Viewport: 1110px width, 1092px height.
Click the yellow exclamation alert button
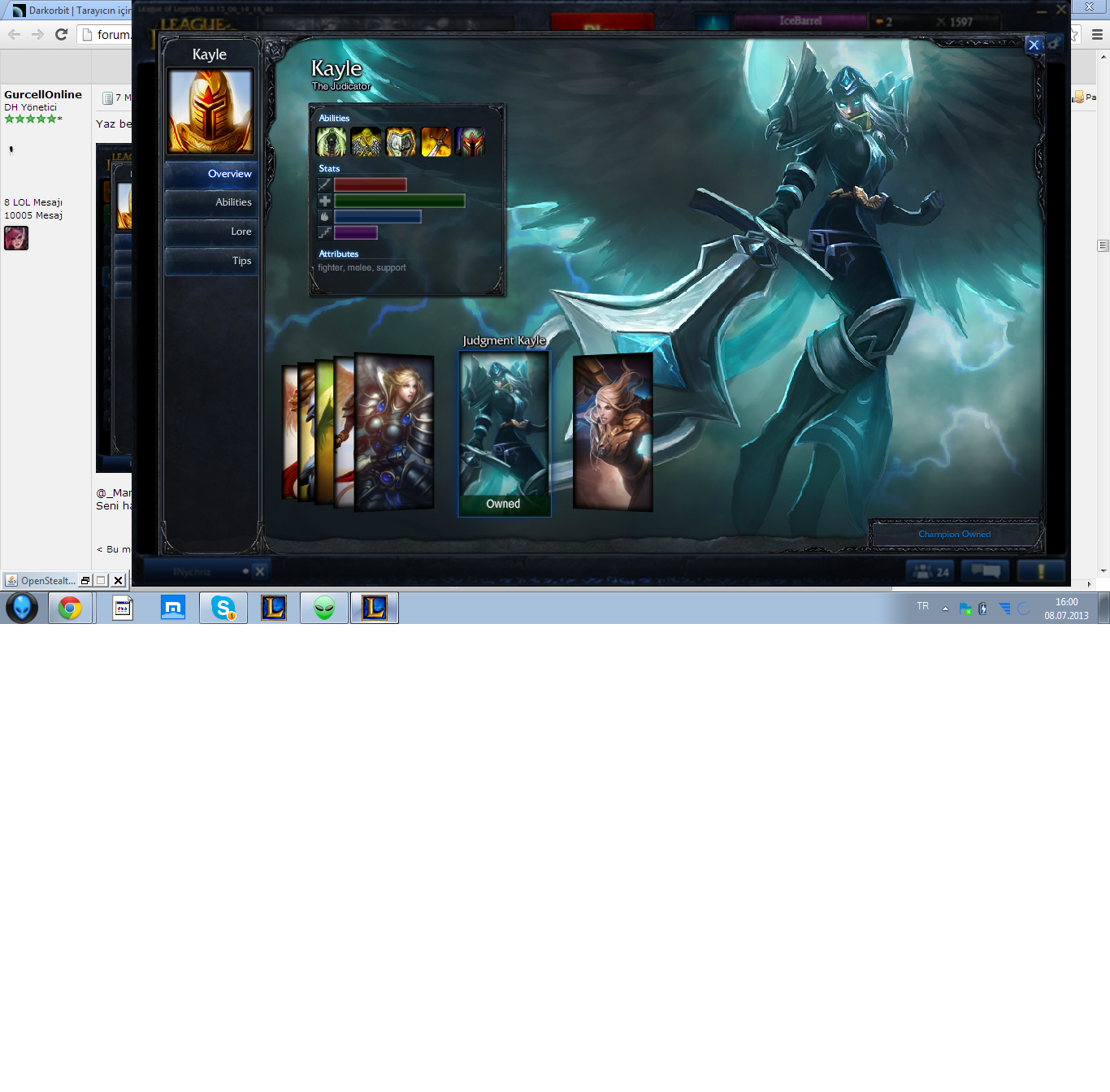(1041, 571)
